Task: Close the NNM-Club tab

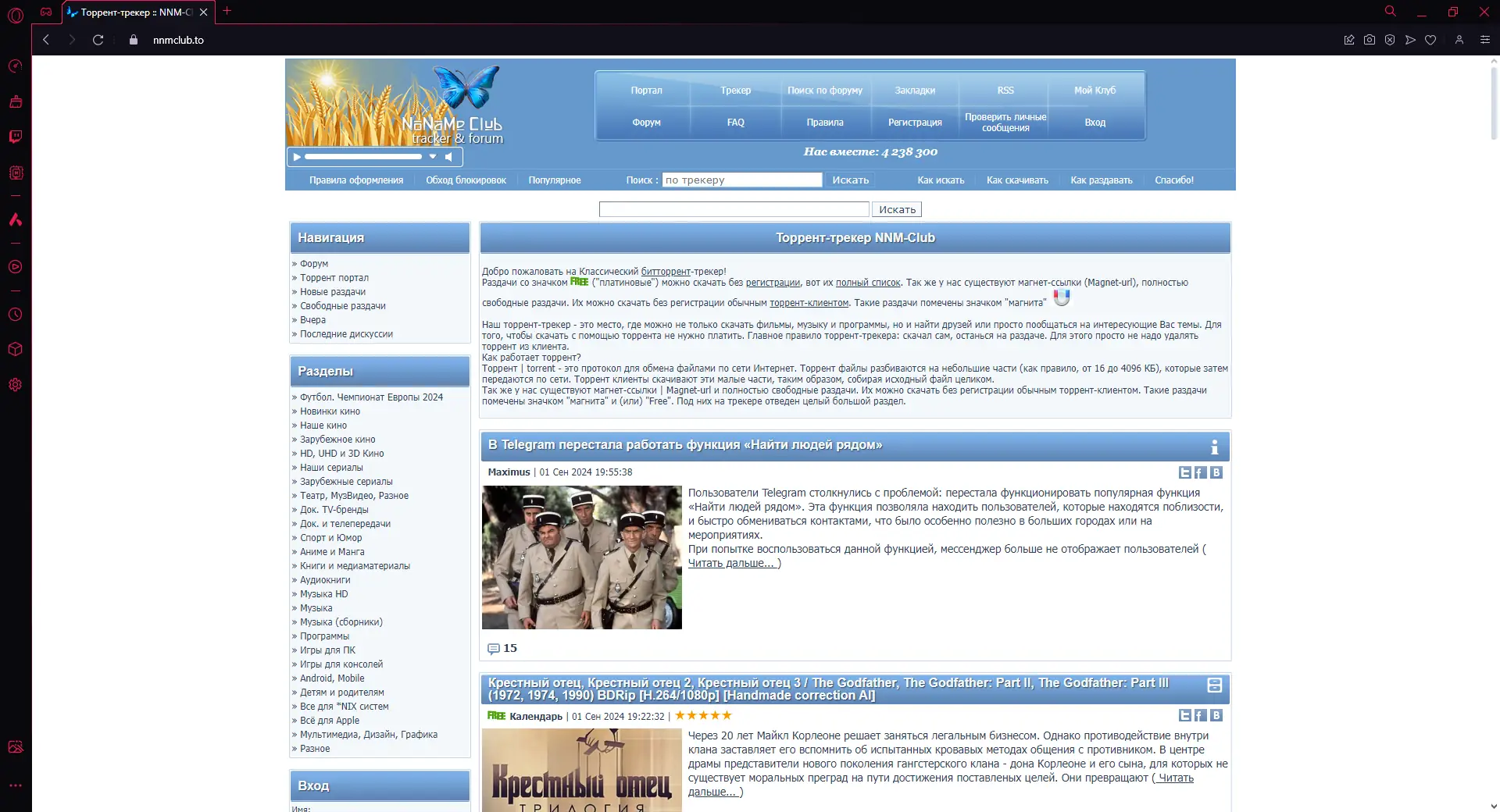Action: point(204,12)
